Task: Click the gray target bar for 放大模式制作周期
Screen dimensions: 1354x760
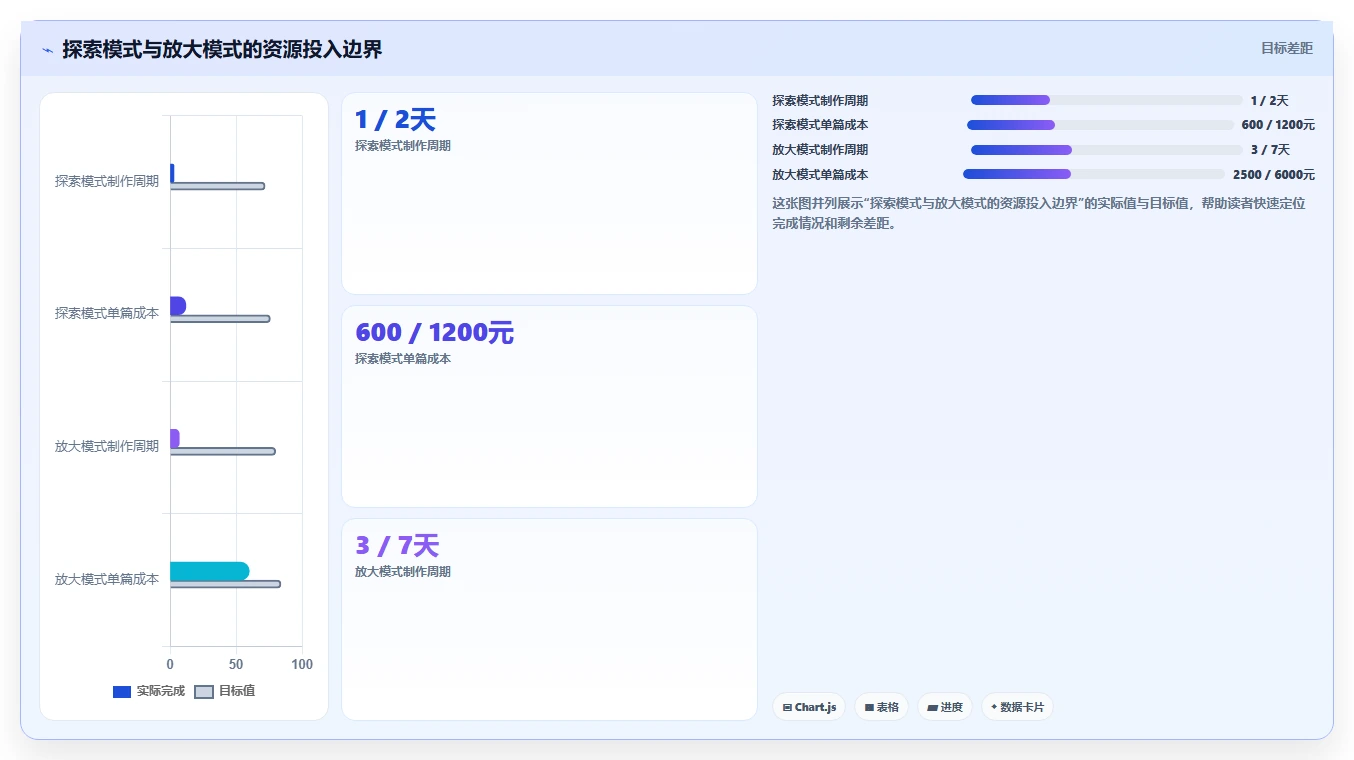Action: pyautogui.click(x=222, y=451)
